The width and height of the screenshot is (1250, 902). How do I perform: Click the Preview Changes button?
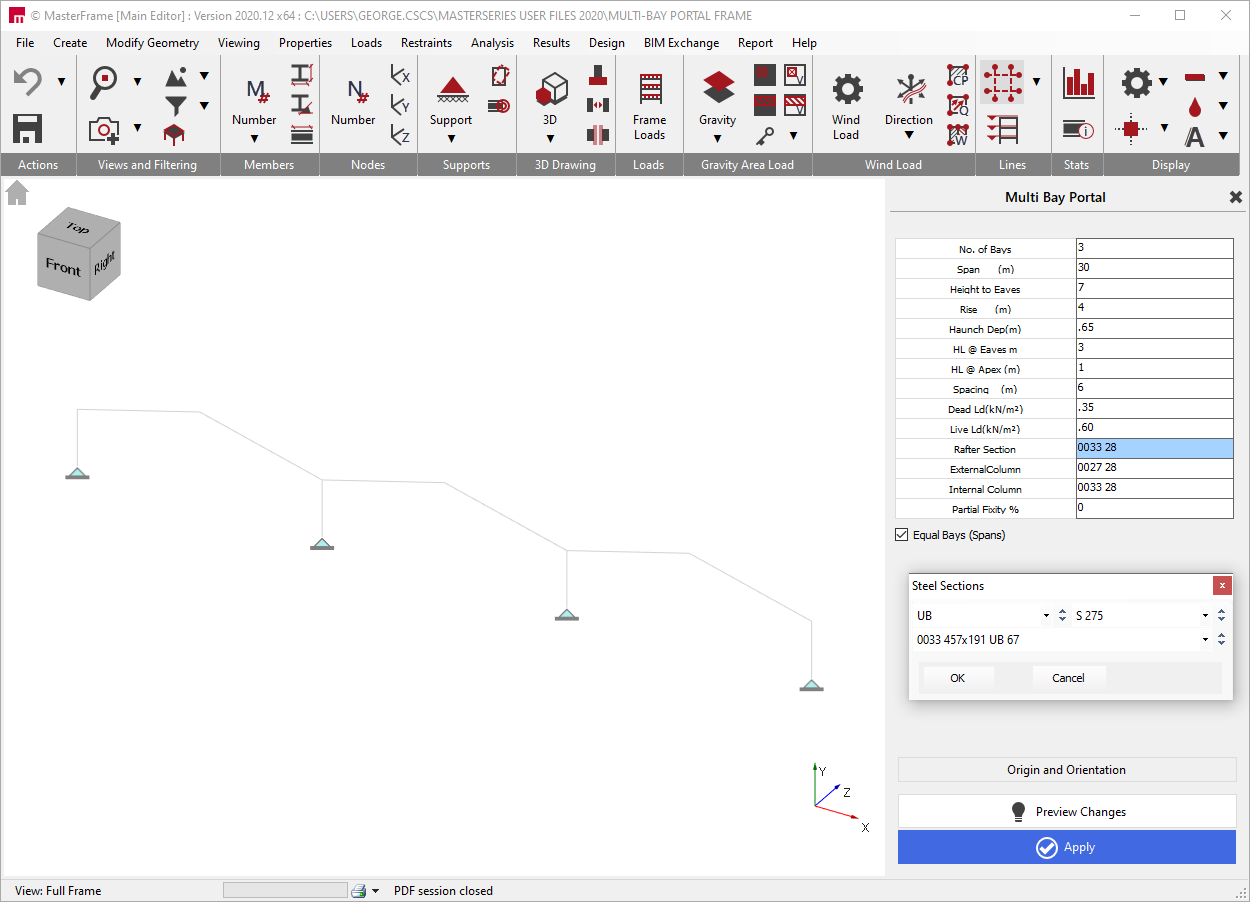(1067, 812)
